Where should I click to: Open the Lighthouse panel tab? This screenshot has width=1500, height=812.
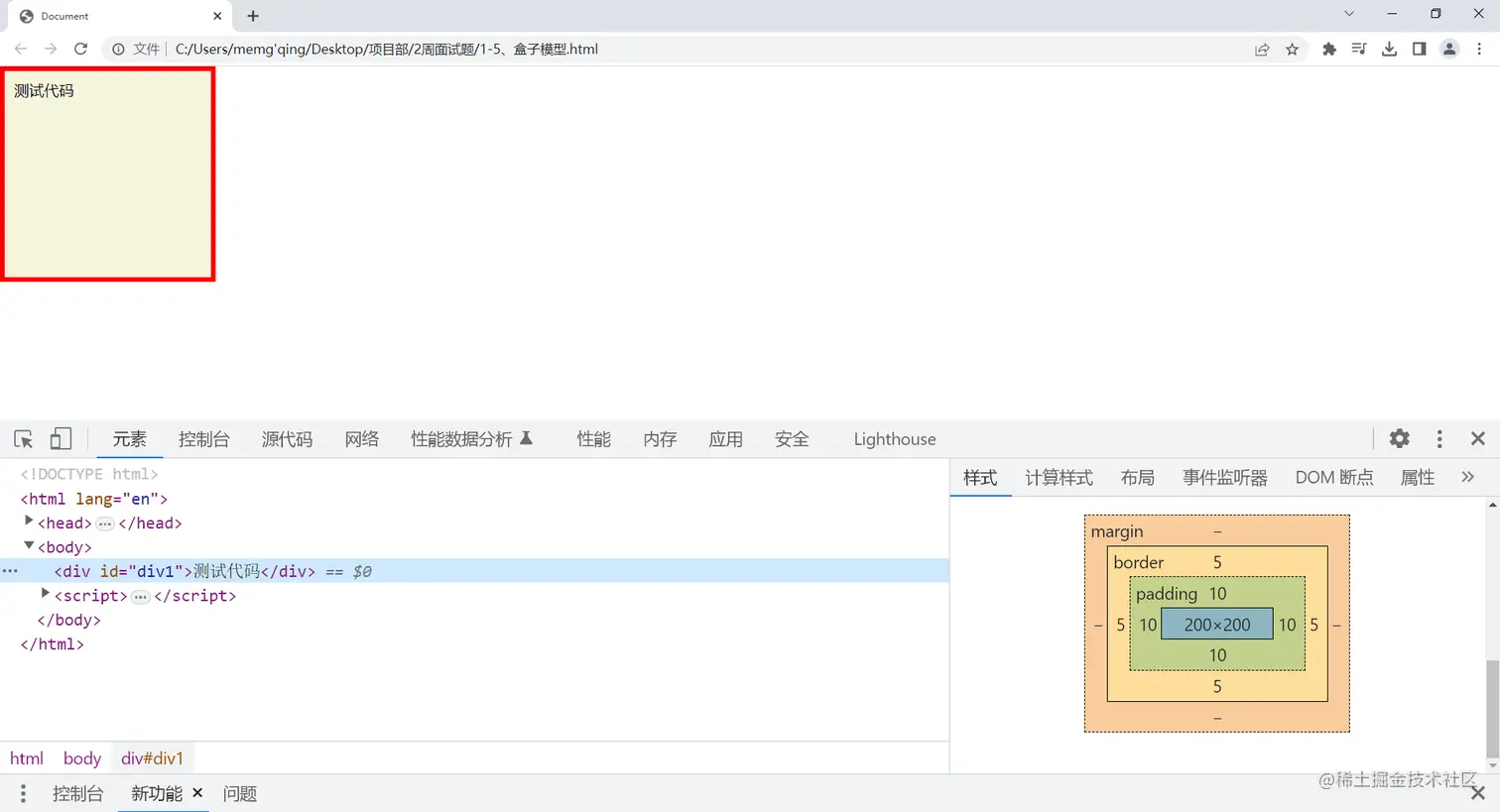pos(895,439)
